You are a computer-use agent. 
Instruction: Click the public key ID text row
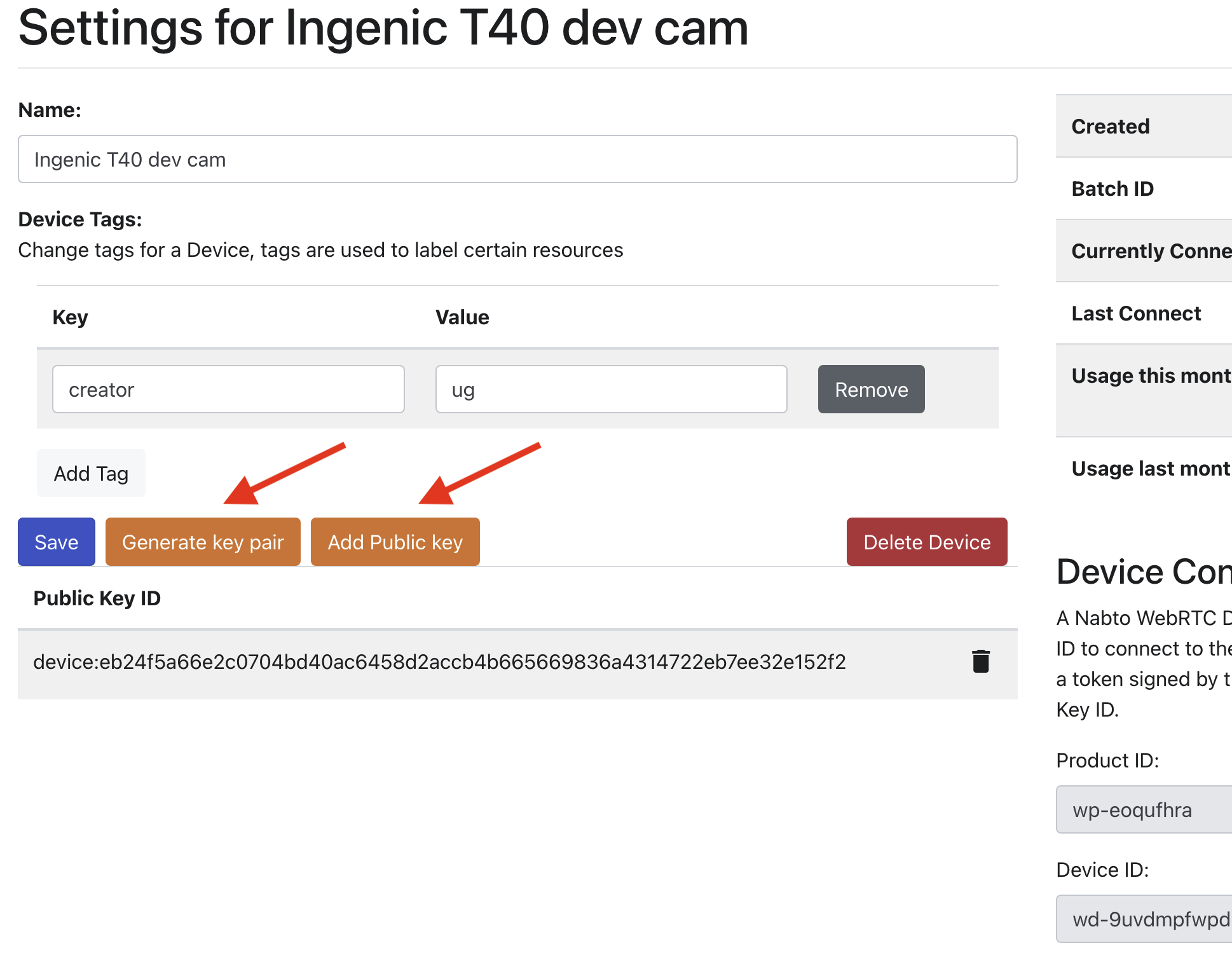tap(439, 663)
